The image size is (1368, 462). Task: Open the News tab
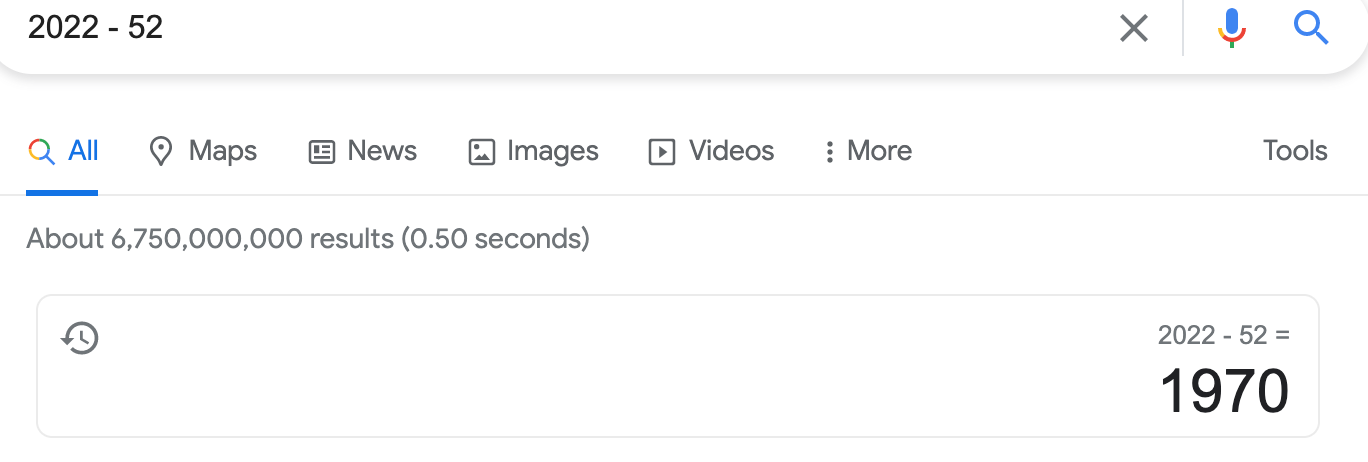363,152
